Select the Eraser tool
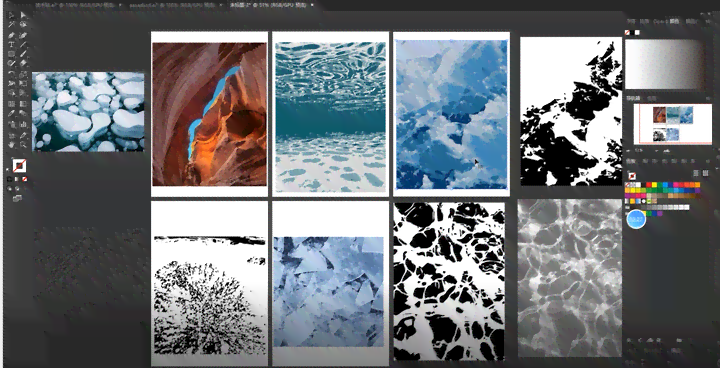Image resolution: width=720 pixels, height=368 pixels. (x=23, y=62)
